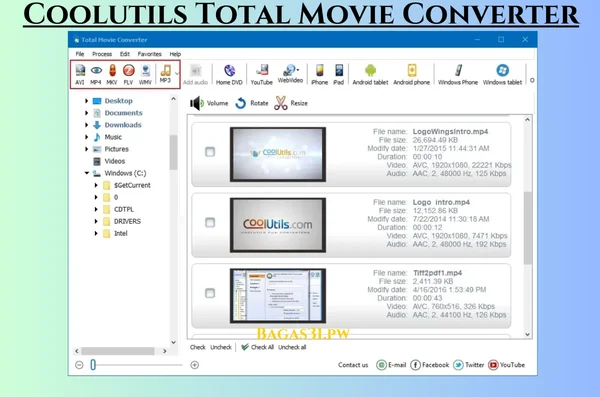Viewport: 600px width, 397px height.
Task: Open the Logo intro.mp4 thumbnail
Action: (x=278, y=225)
